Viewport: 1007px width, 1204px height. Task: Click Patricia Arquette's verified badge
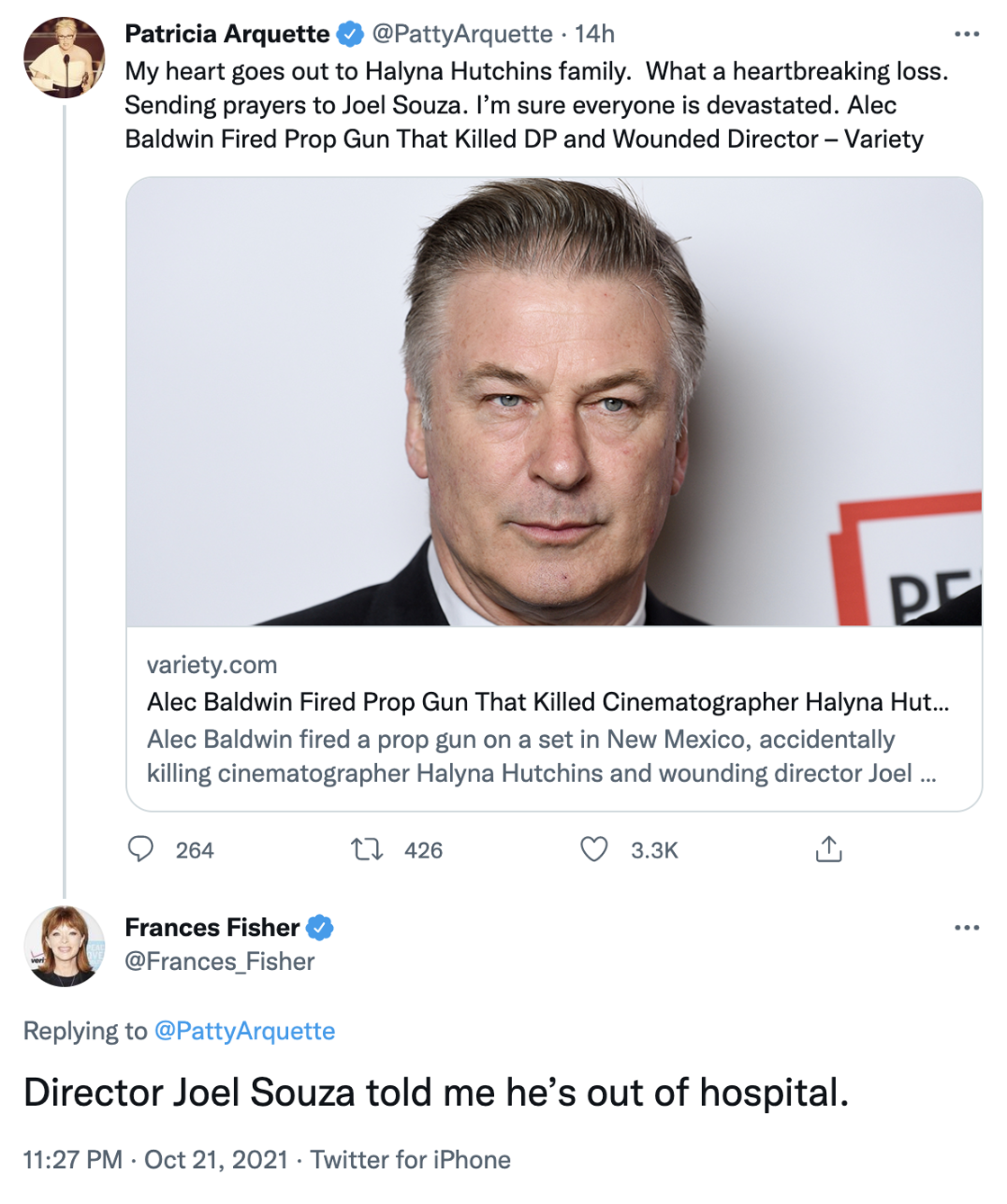click(350, 34)
